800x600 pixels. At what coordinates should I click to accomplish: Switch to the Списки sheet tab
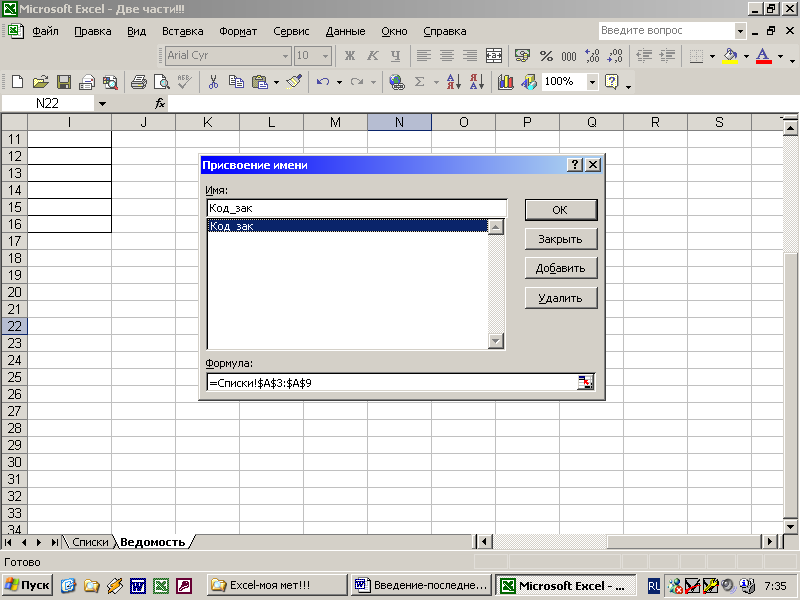(90, 542)
